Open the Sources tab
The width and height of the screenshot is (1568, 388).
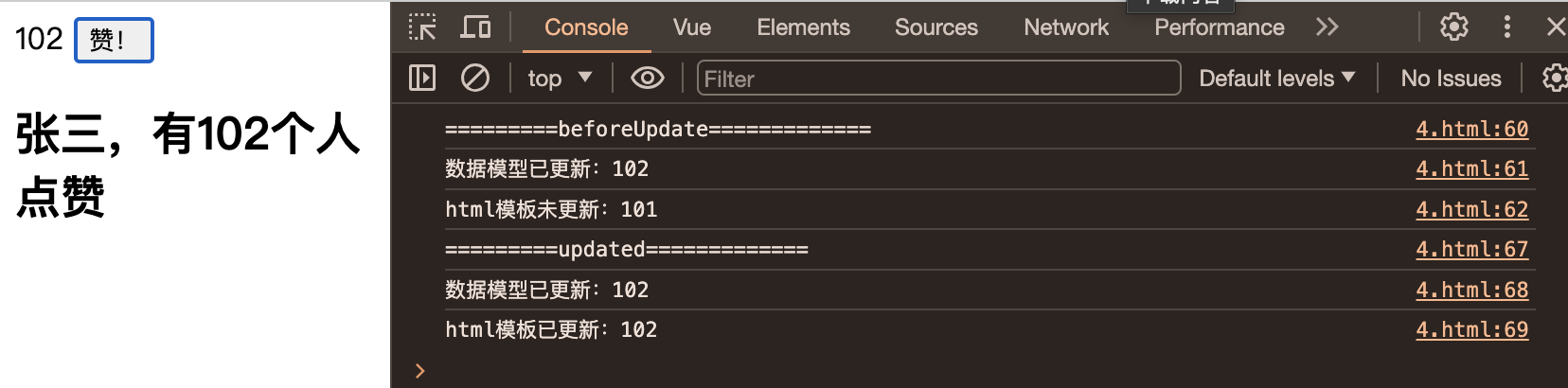[x=936, y=27]
